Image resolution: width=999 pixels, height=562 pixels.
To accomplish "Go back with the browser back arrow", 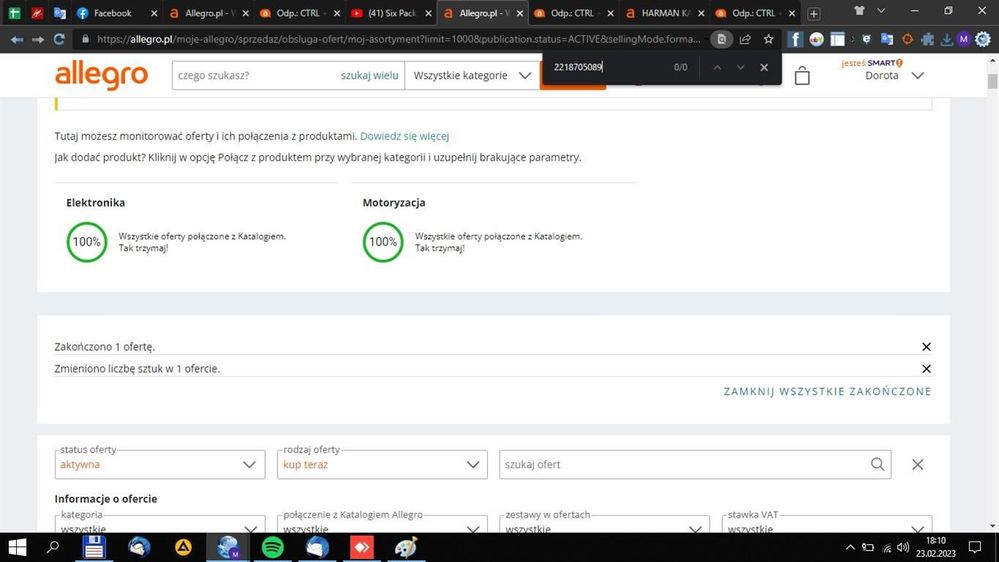I will [x=17, y=40].
